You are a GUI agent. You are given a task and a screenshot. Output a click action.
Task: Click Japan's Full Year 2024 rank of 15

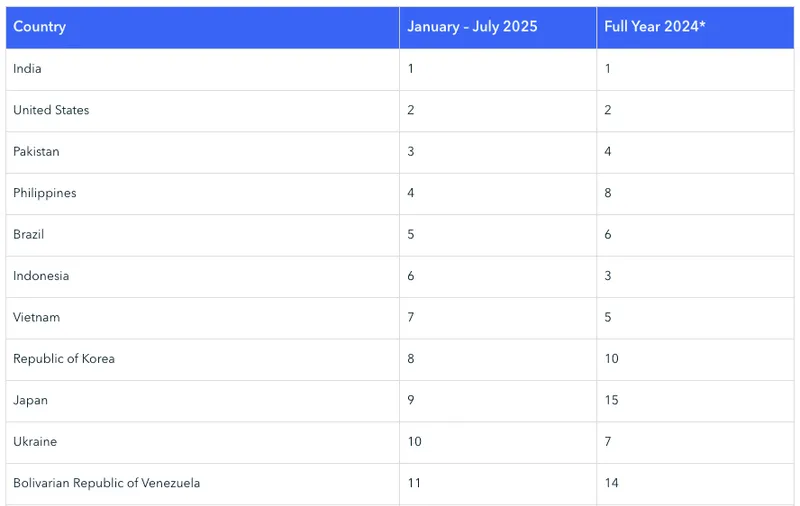point(611,400)
